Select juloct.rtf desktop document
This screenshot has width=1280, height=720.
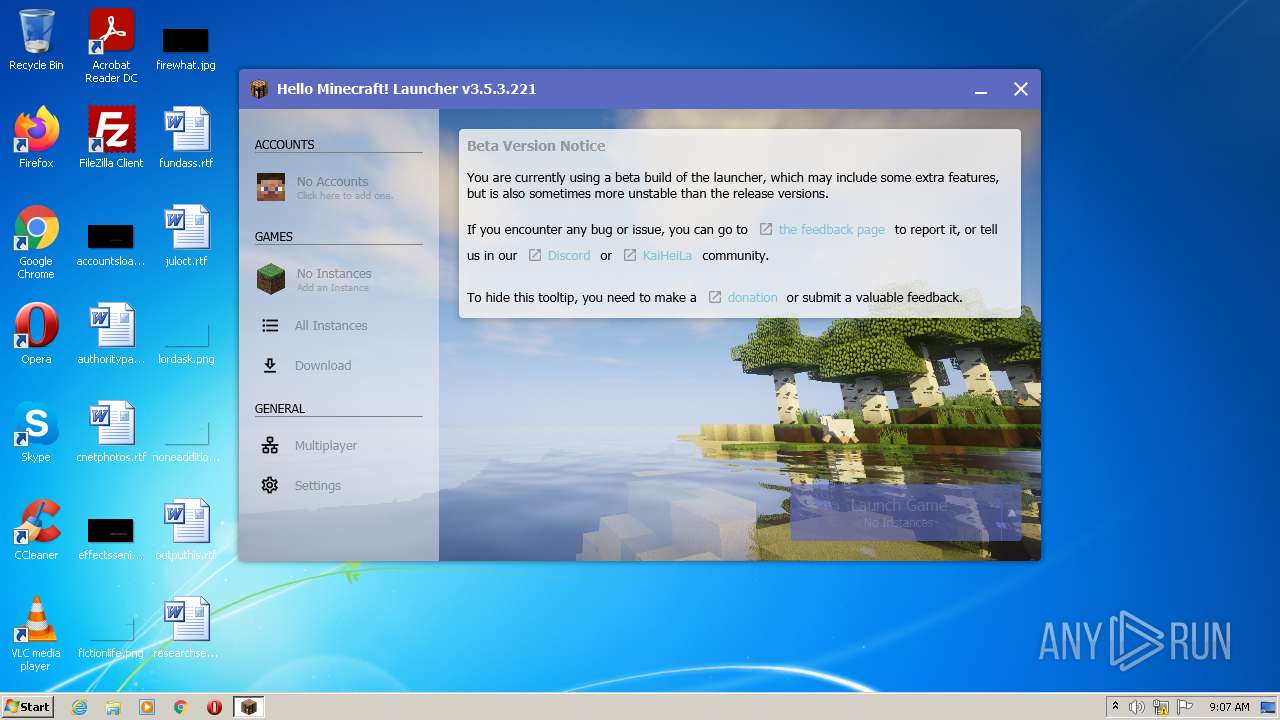coord(186,236)
